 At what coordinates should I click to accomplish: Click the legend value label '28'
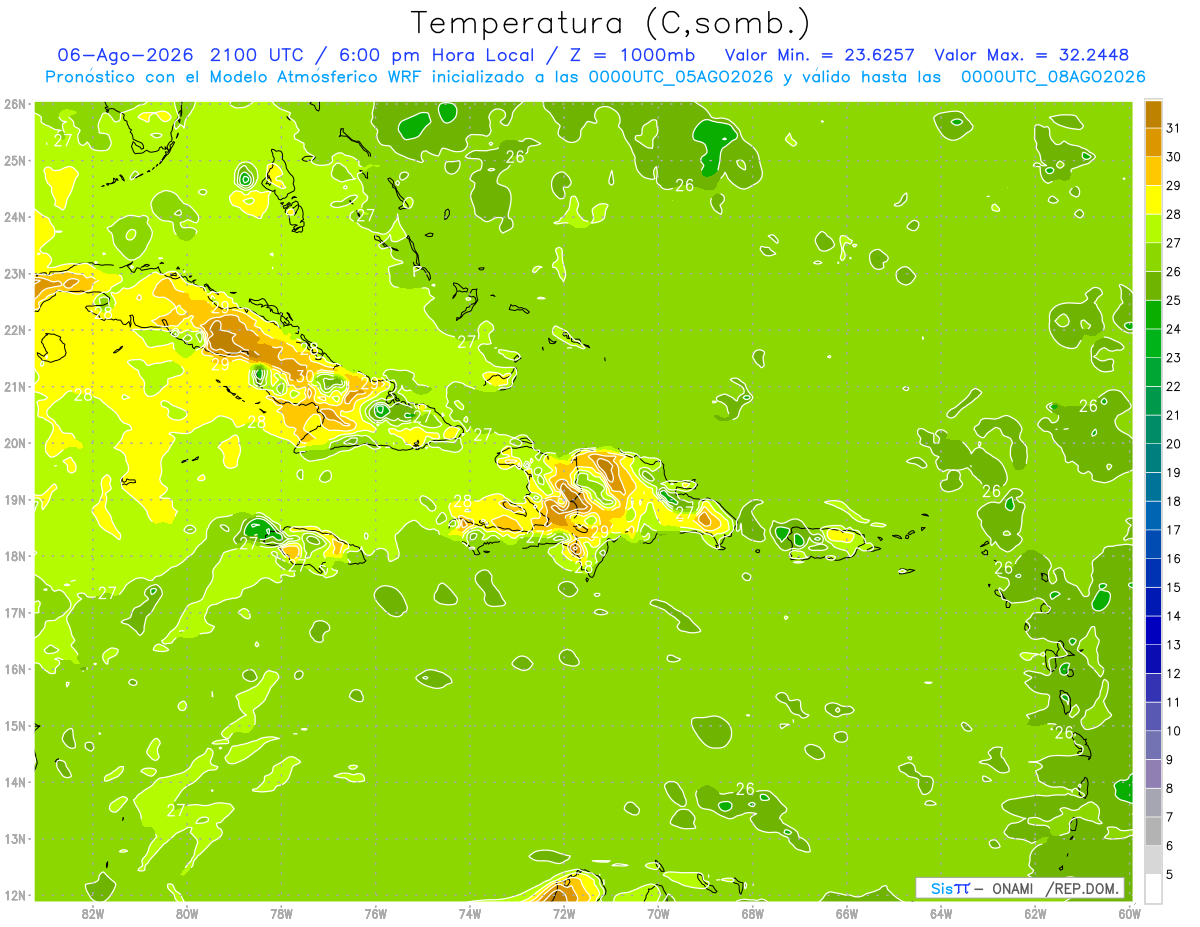1174,214
